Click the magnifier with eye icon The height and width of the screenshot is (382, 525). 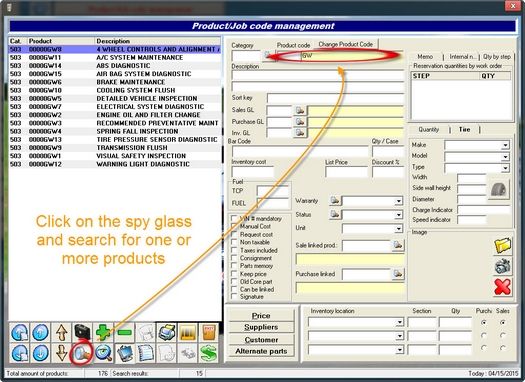[x=103, y=354]
